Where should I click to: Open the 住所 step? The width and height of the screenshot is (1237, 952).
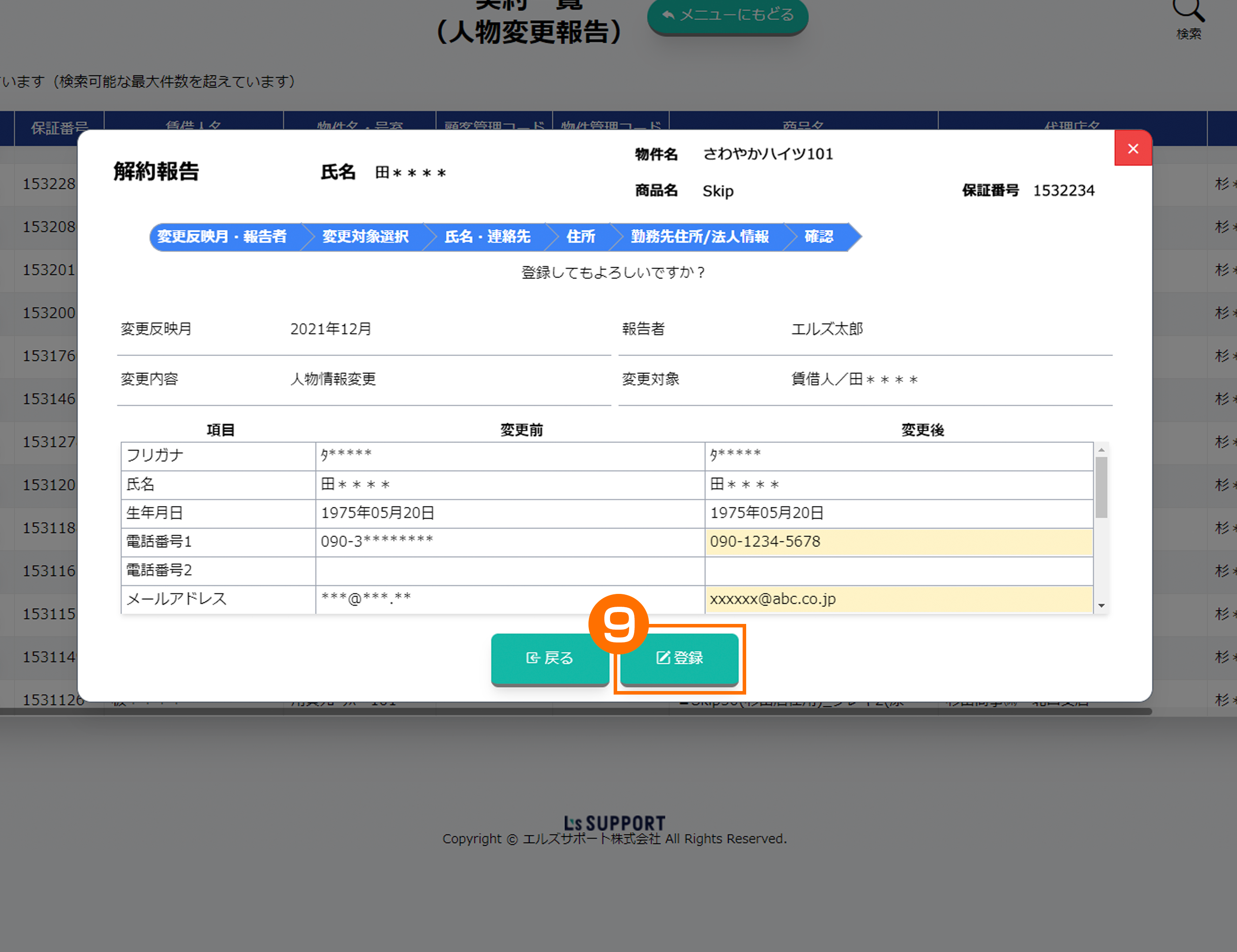(581, 237)
